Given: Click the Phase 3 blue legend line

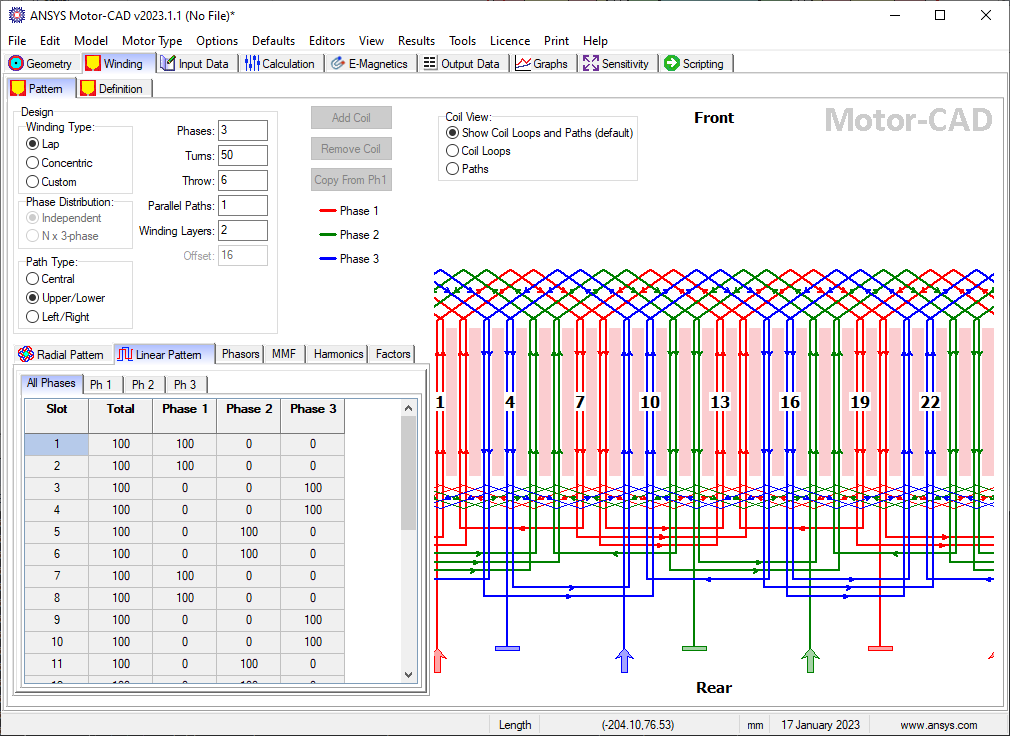Looking at the screenshot, I should click(x=328, y=258).
